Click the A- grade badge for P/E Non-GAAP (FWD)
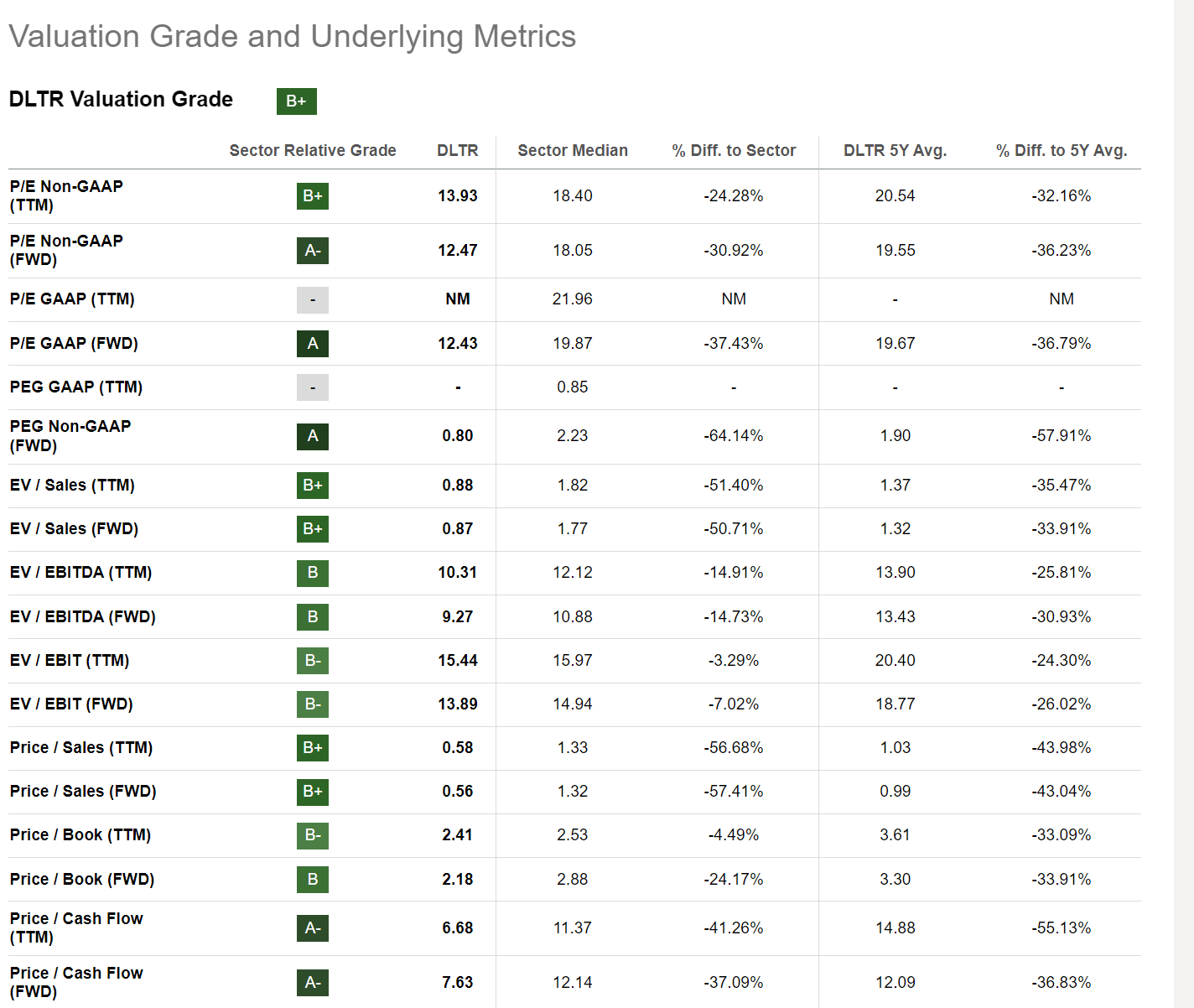The image size is (1194, 1008). 313,251
